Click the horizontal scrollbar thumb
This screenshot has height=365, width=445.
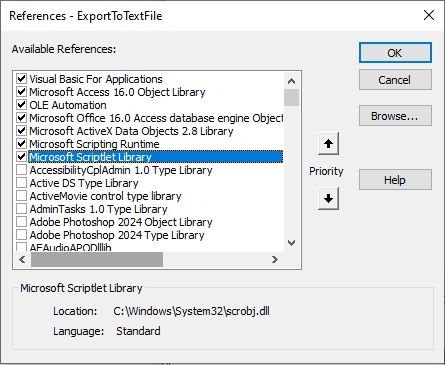pos(97,259)
